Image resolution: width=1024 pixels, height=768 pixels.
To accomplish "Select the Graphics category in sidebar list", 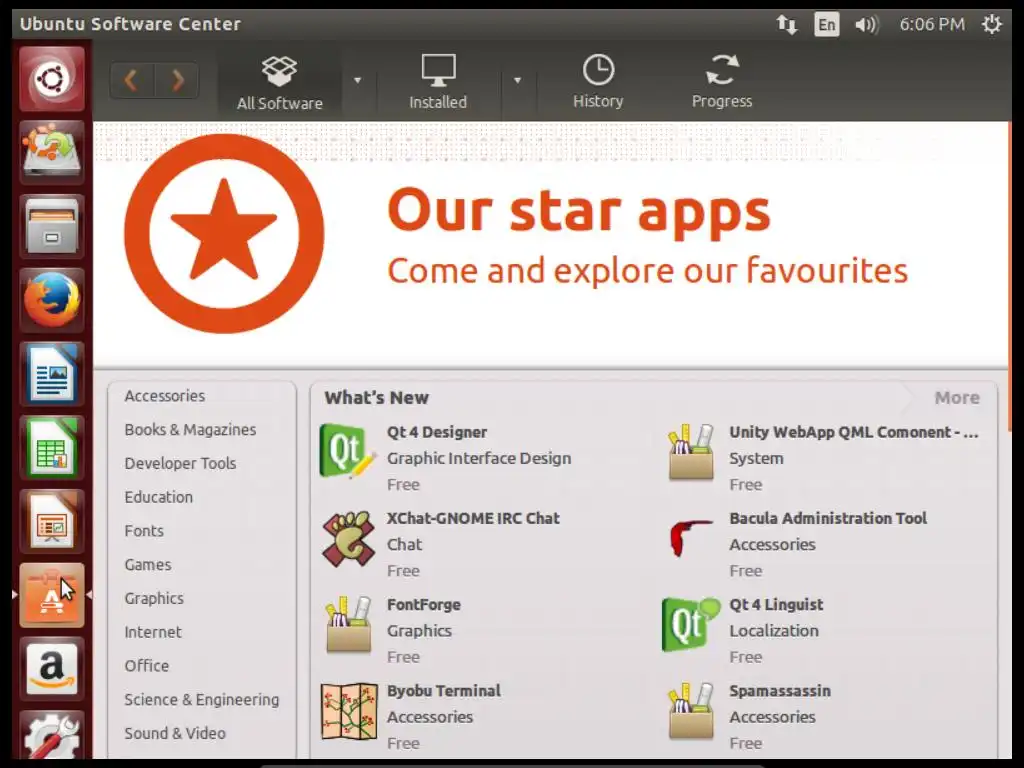I will [x=154, y=598].
